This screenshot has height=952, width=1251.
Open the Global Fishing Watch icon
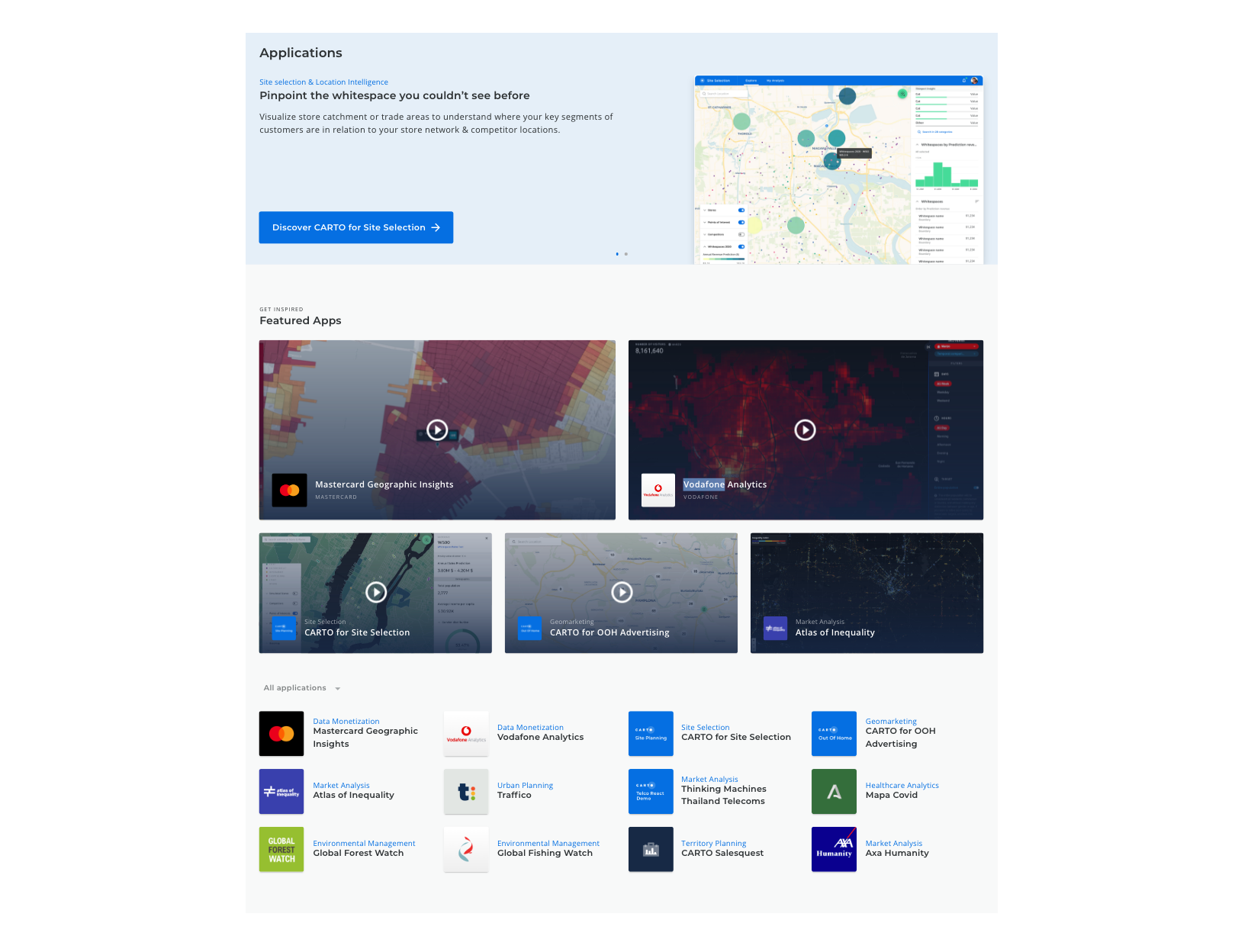pyautogui.click(x=466, y=850)
